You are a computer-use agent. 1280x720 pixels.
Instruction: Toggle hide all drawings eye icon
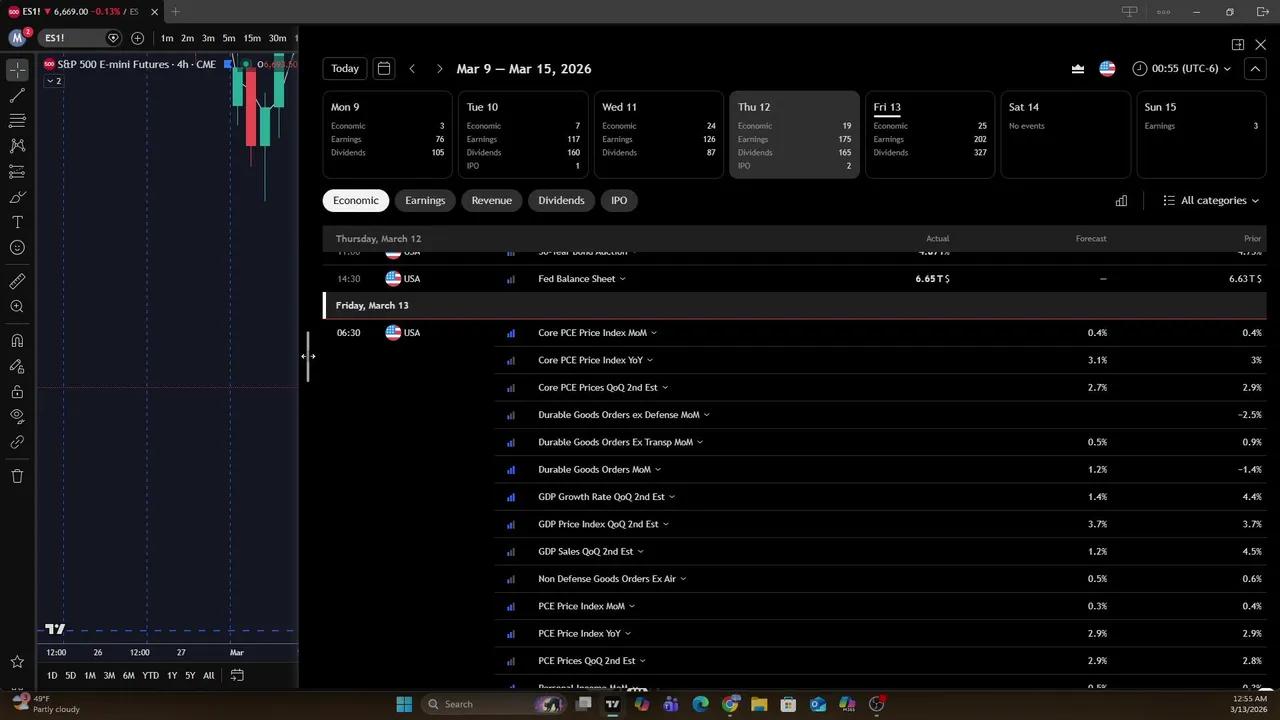tap(17, 416)
